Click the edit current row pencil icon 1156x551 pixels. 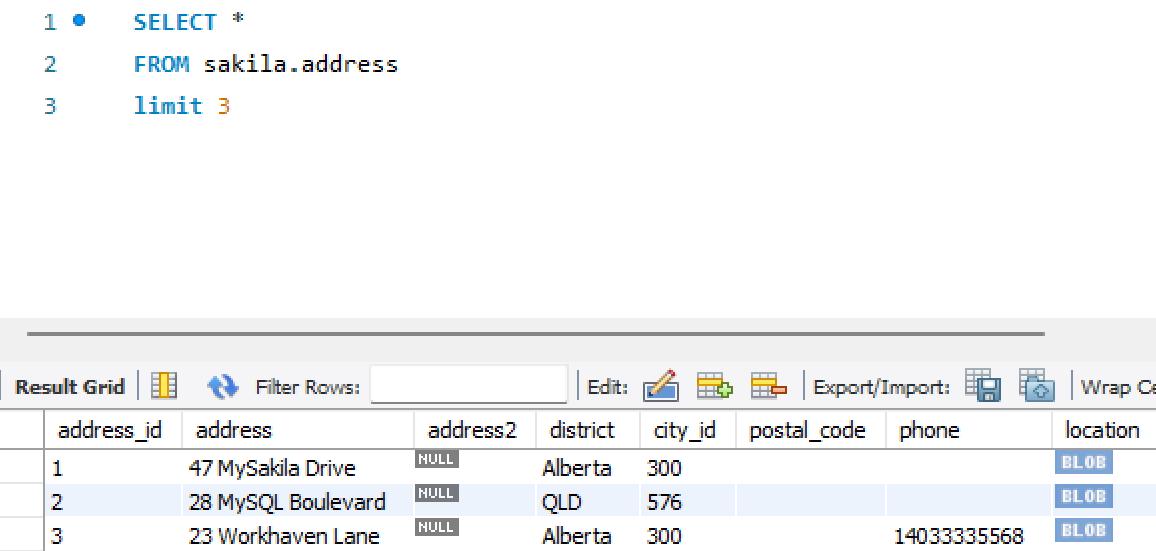click(661, 386)
